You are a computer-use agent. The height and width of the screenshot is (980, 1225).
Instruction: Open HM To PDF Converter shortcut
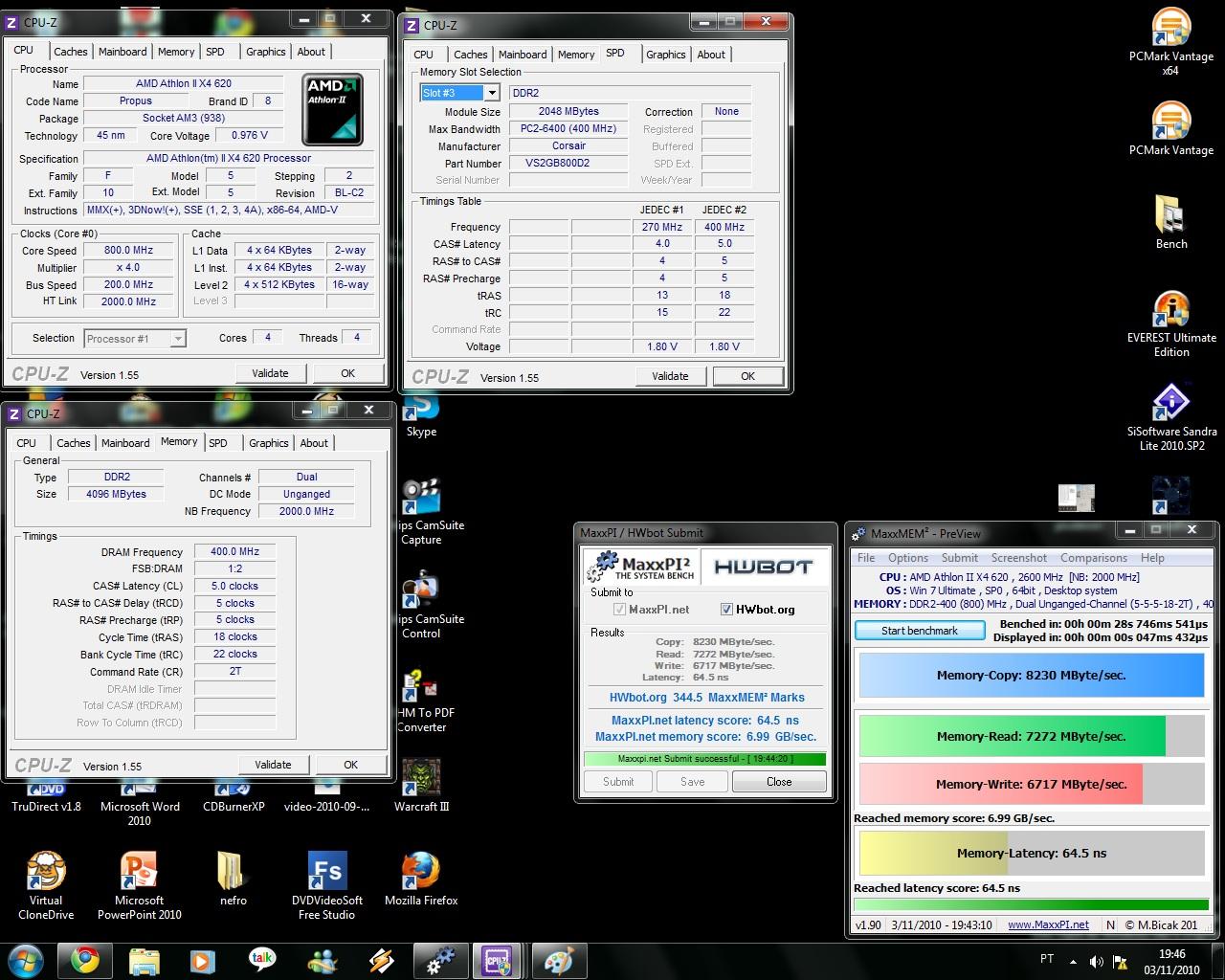pyautogui.click(x=421, y=700)
